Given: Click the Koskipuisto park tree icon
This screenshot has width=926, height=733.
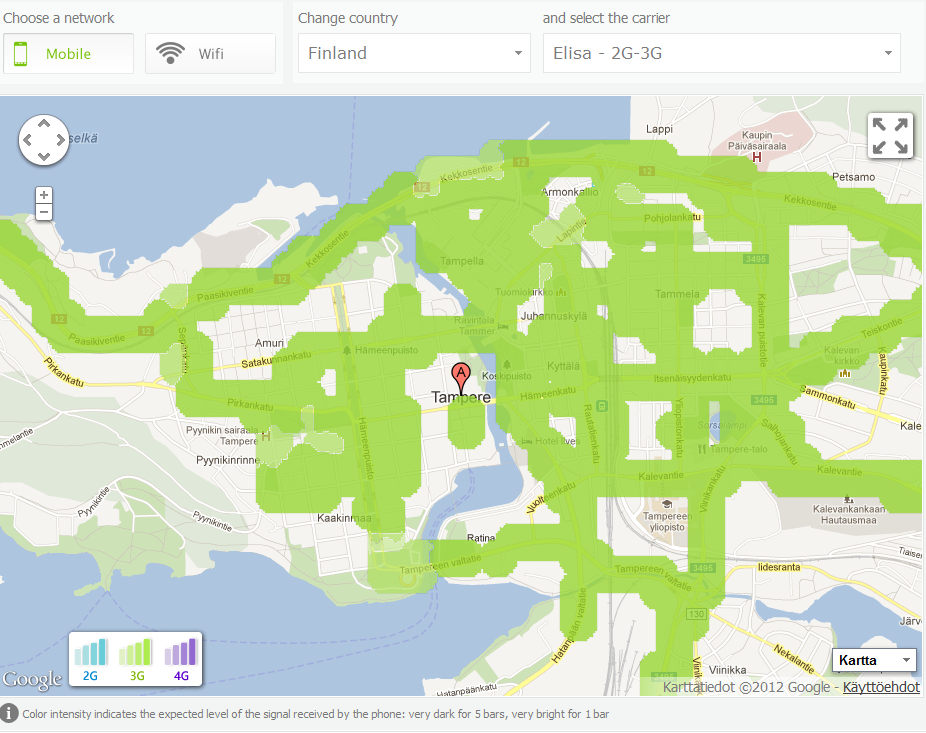Looking at the screenshot, I should click(x=507, y=364).
